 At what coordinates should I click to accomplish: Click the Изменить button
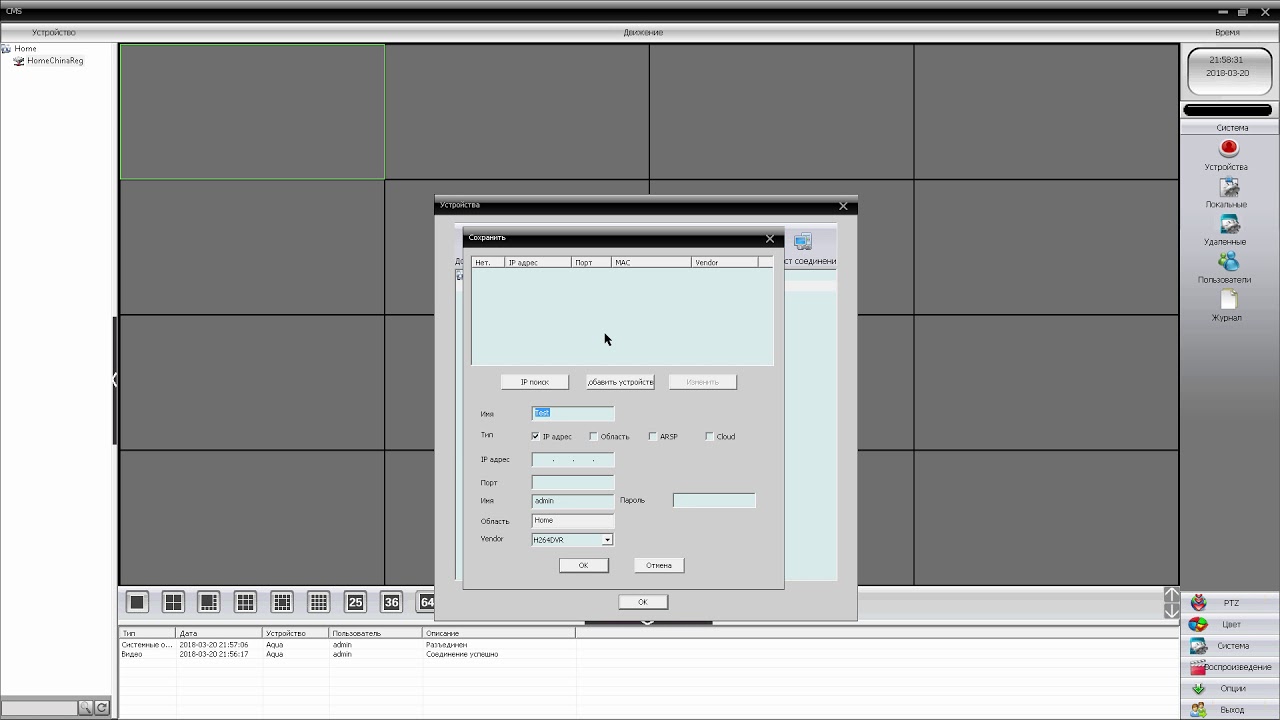[x=702, y=382]
